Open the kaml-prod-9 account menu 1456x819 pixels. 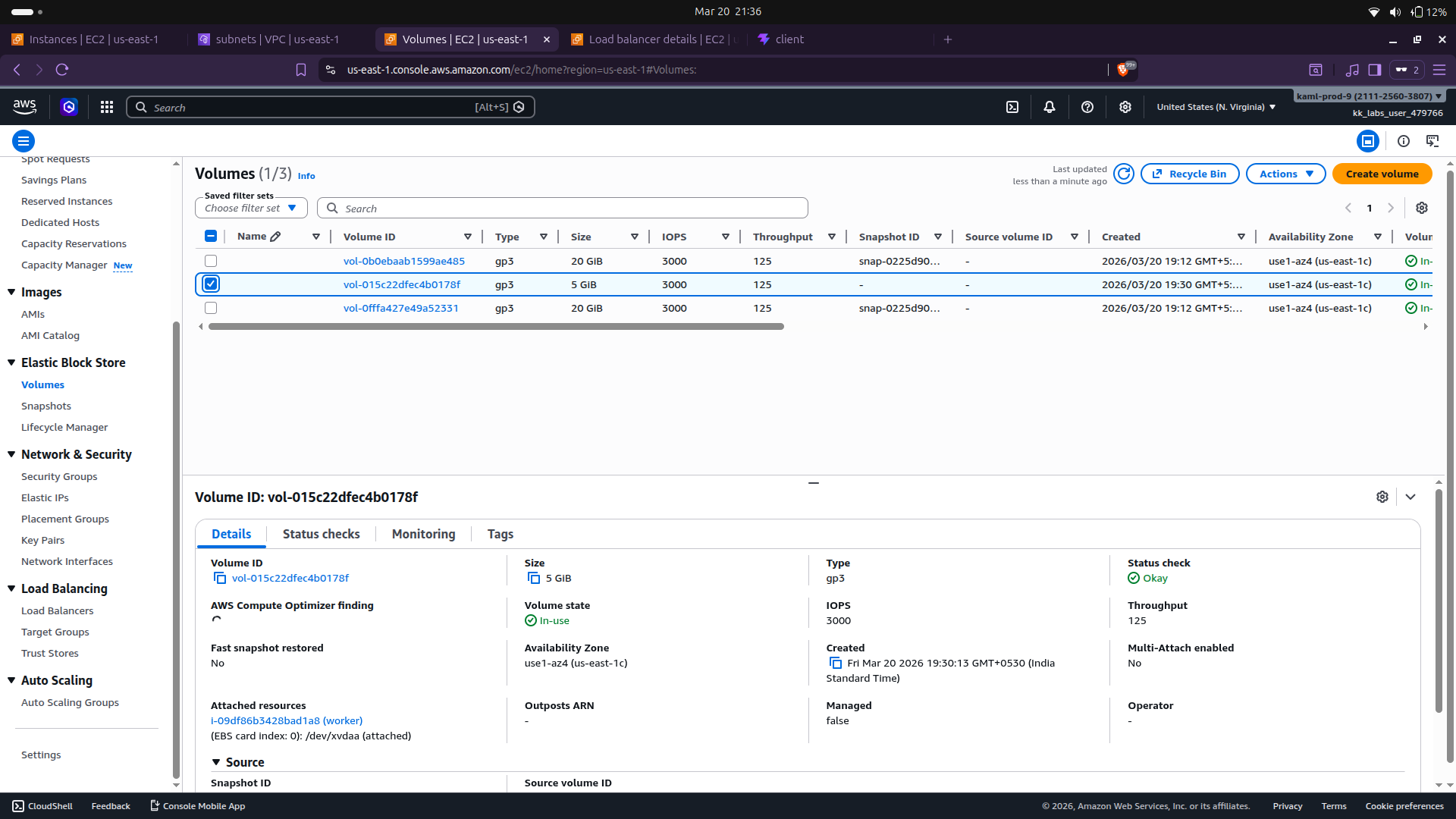coord(1370,96)
